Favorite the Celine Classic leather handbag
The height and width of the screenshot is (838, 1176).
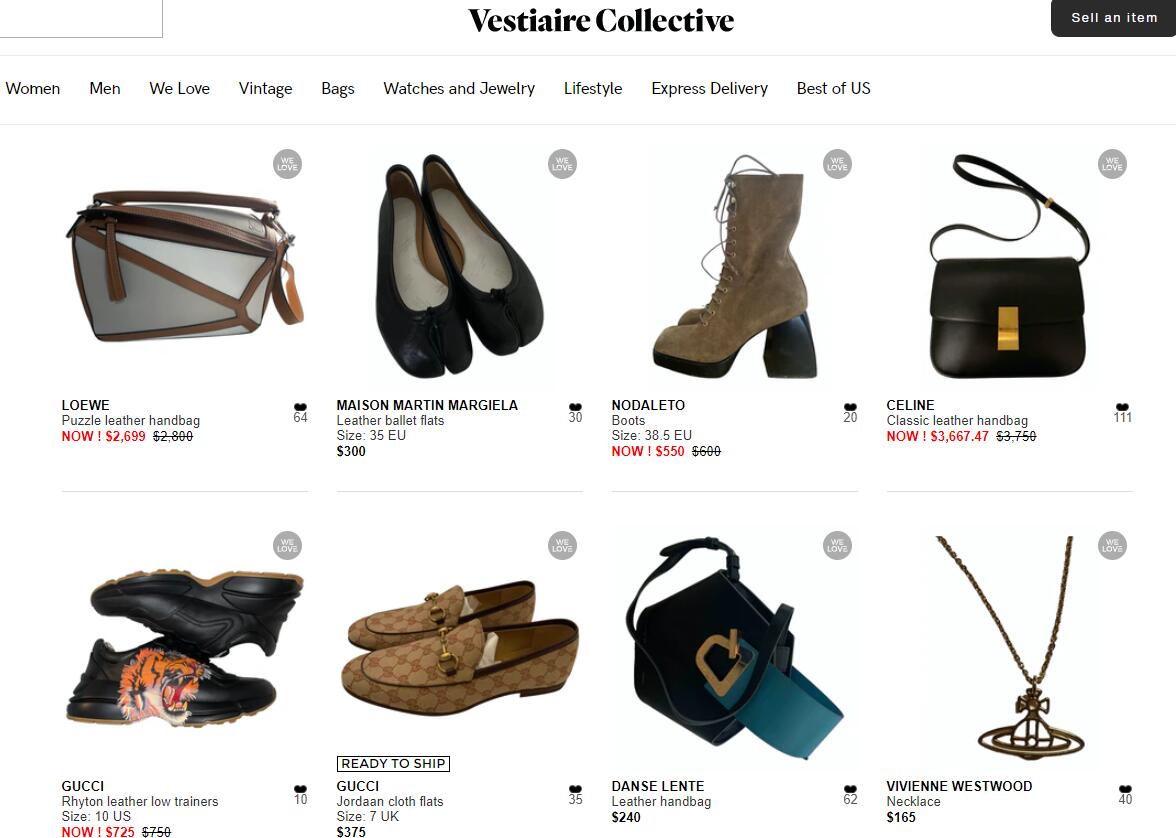click(1122, 407)
